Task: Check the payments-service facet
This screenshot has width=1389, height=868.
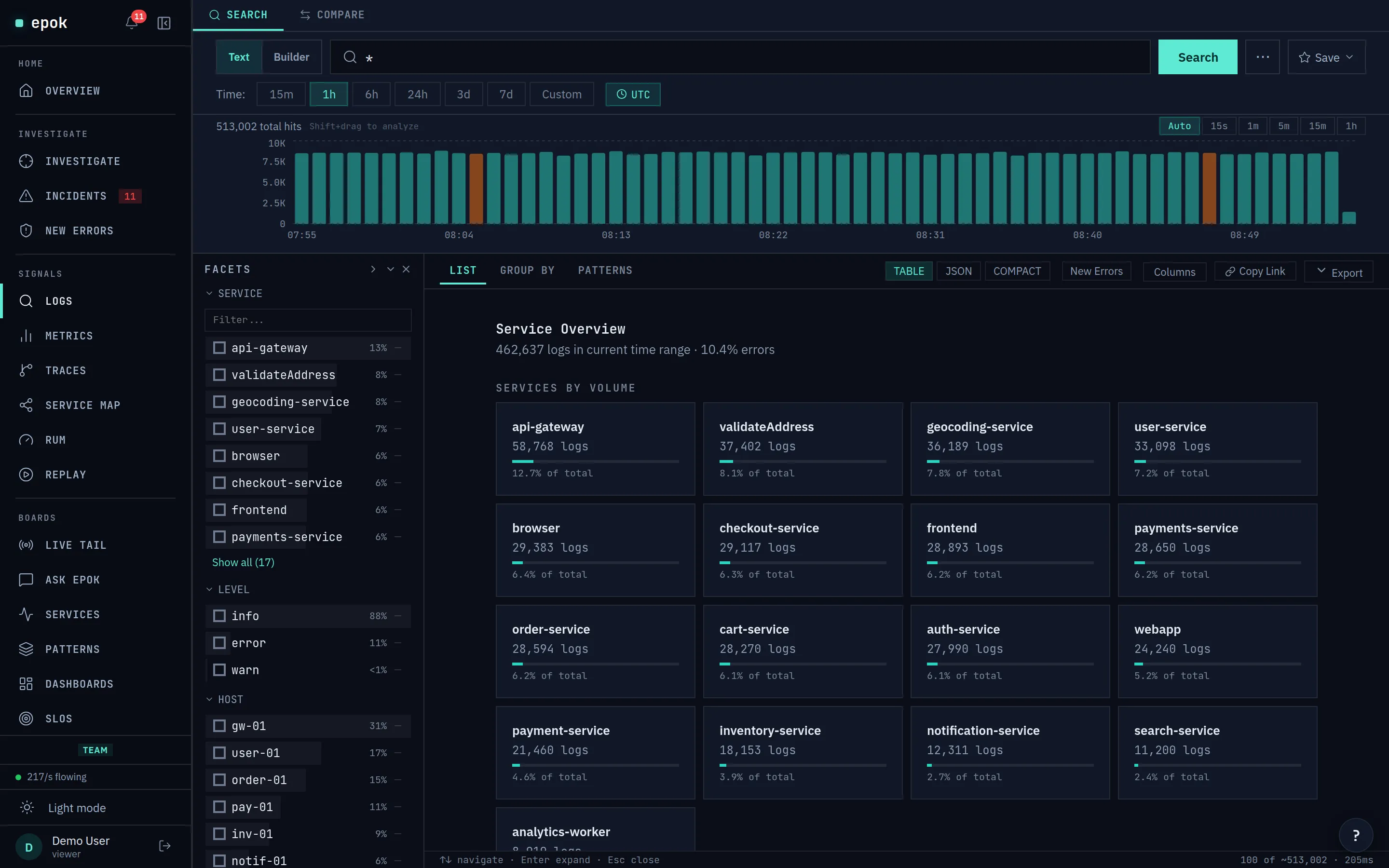Action: coord(219,537)
